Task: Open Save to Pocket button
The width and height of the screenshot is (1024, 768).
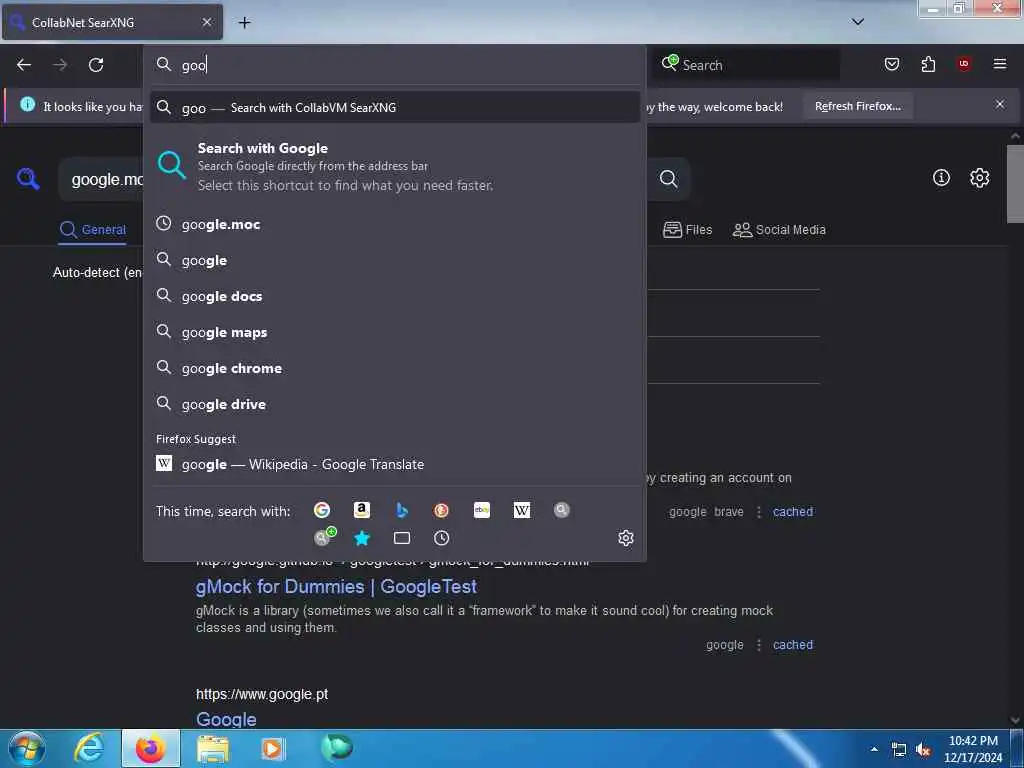Action: (x=891, y=64)
